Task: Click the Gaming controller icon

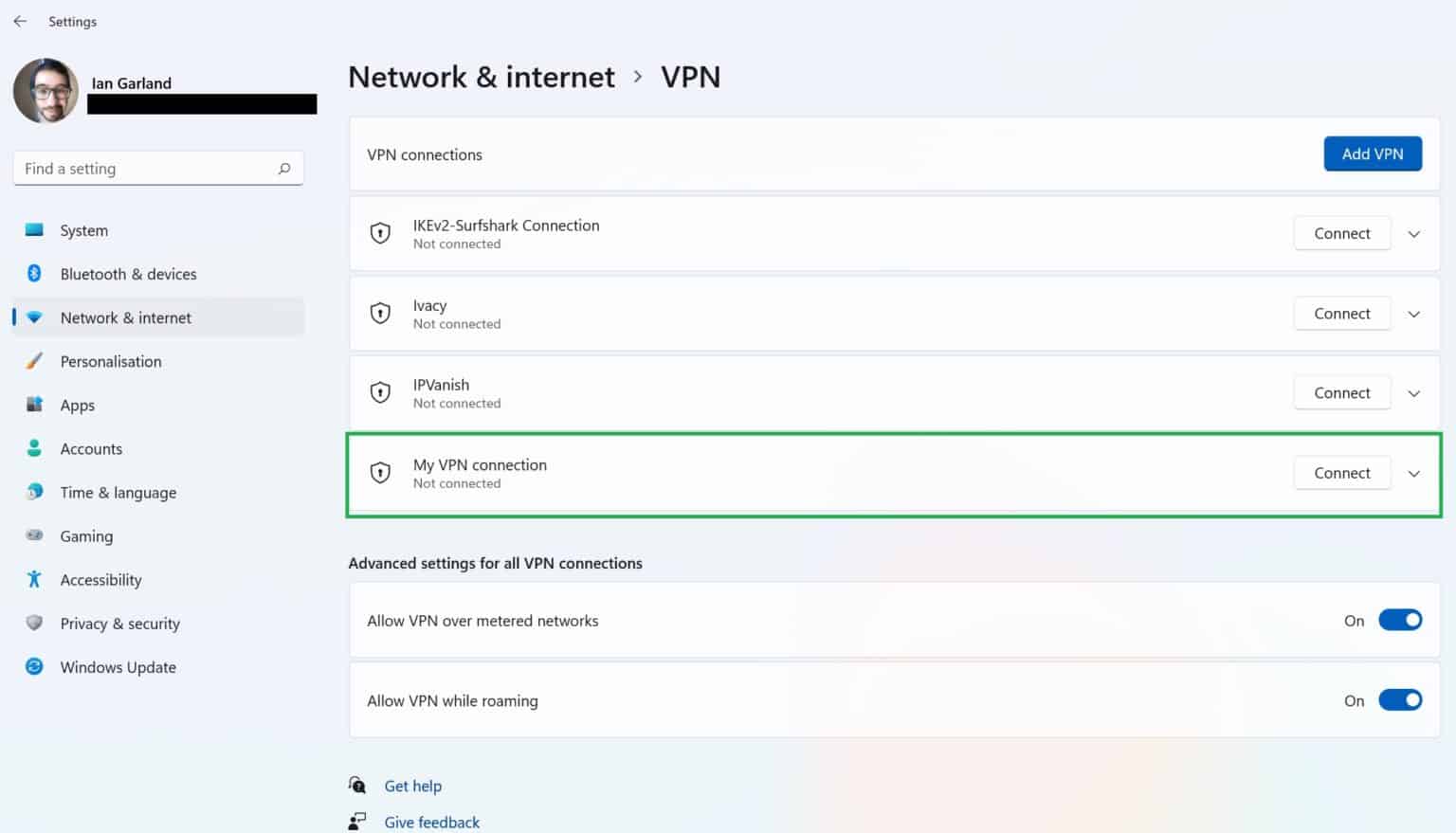Action: [34, 535]
